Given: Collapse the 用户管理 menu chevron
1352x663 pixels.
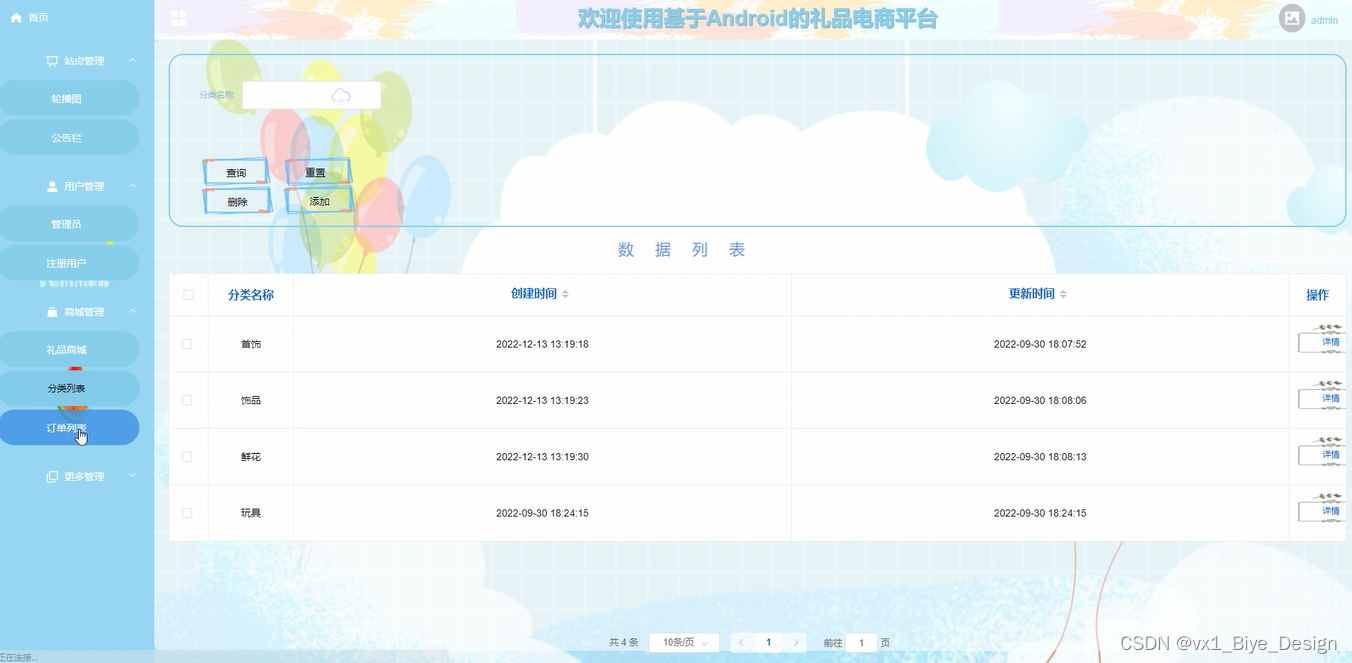Looking at the screenshot, I should click(132, 186).
